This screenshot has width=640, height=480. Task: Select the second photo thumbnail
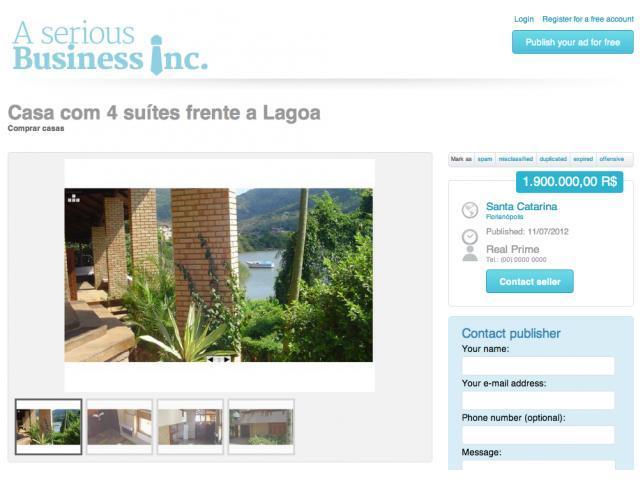pyautogui.click(x=119, y=427)
